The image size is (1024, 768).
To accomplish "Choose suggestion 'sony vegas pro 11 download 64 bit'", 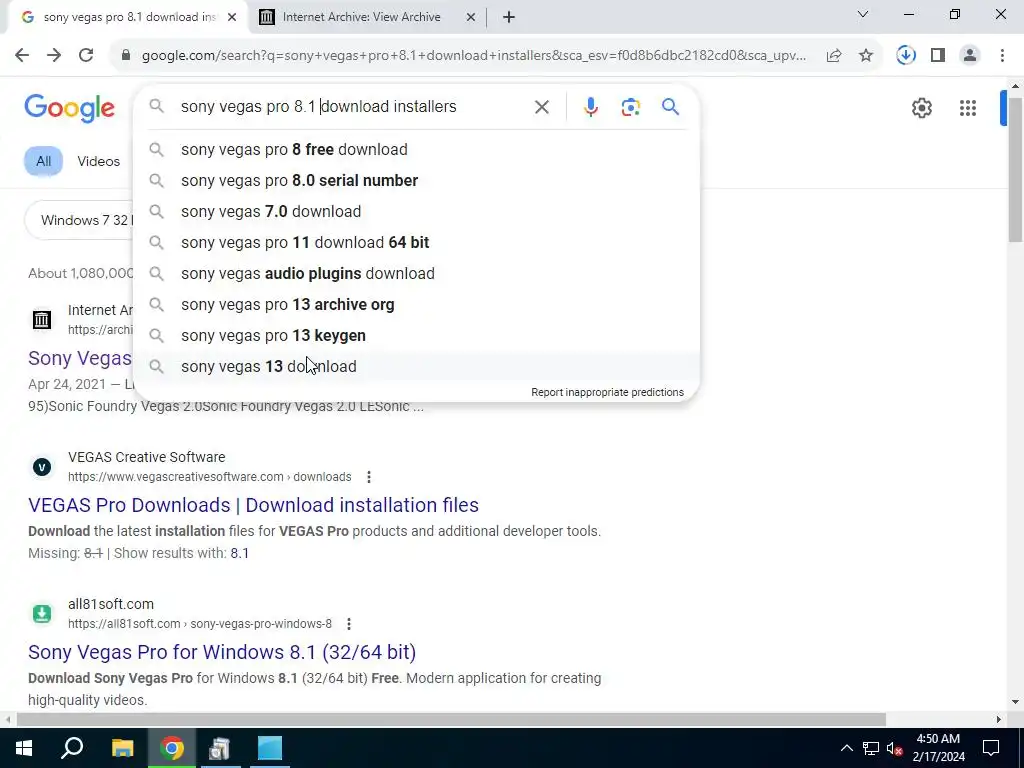I will (x=416, y=243).
